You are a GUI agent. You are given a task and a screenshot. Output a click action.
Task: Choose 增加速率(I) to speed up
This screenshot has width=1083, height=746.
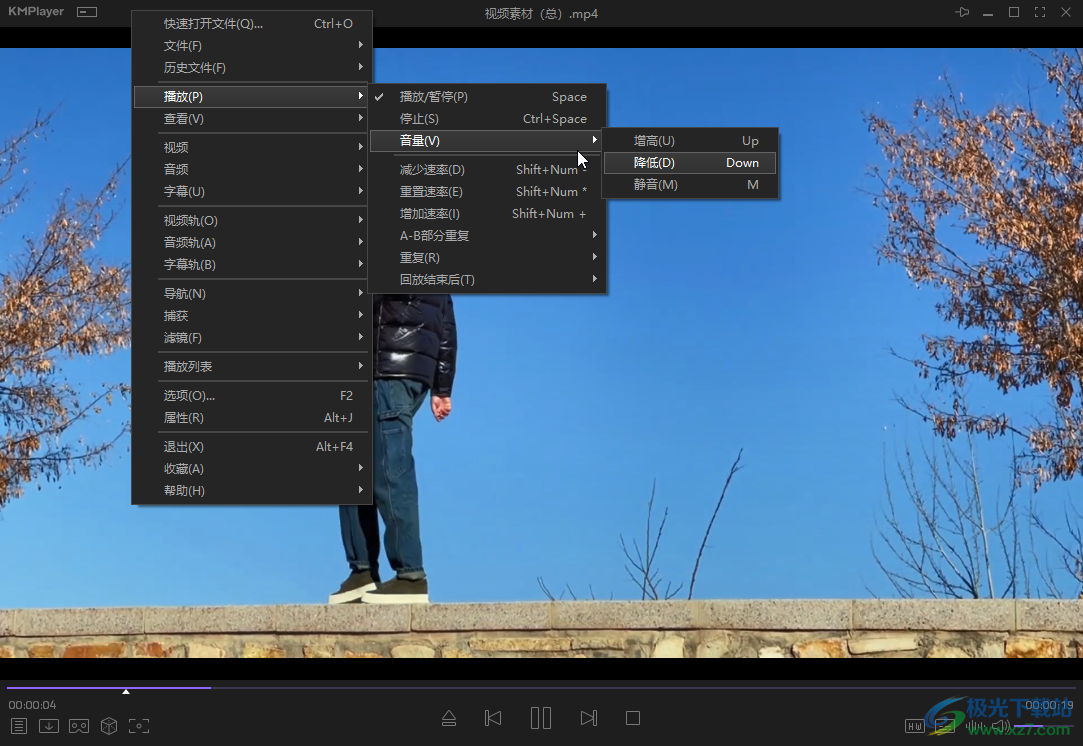tap(488, 213)
